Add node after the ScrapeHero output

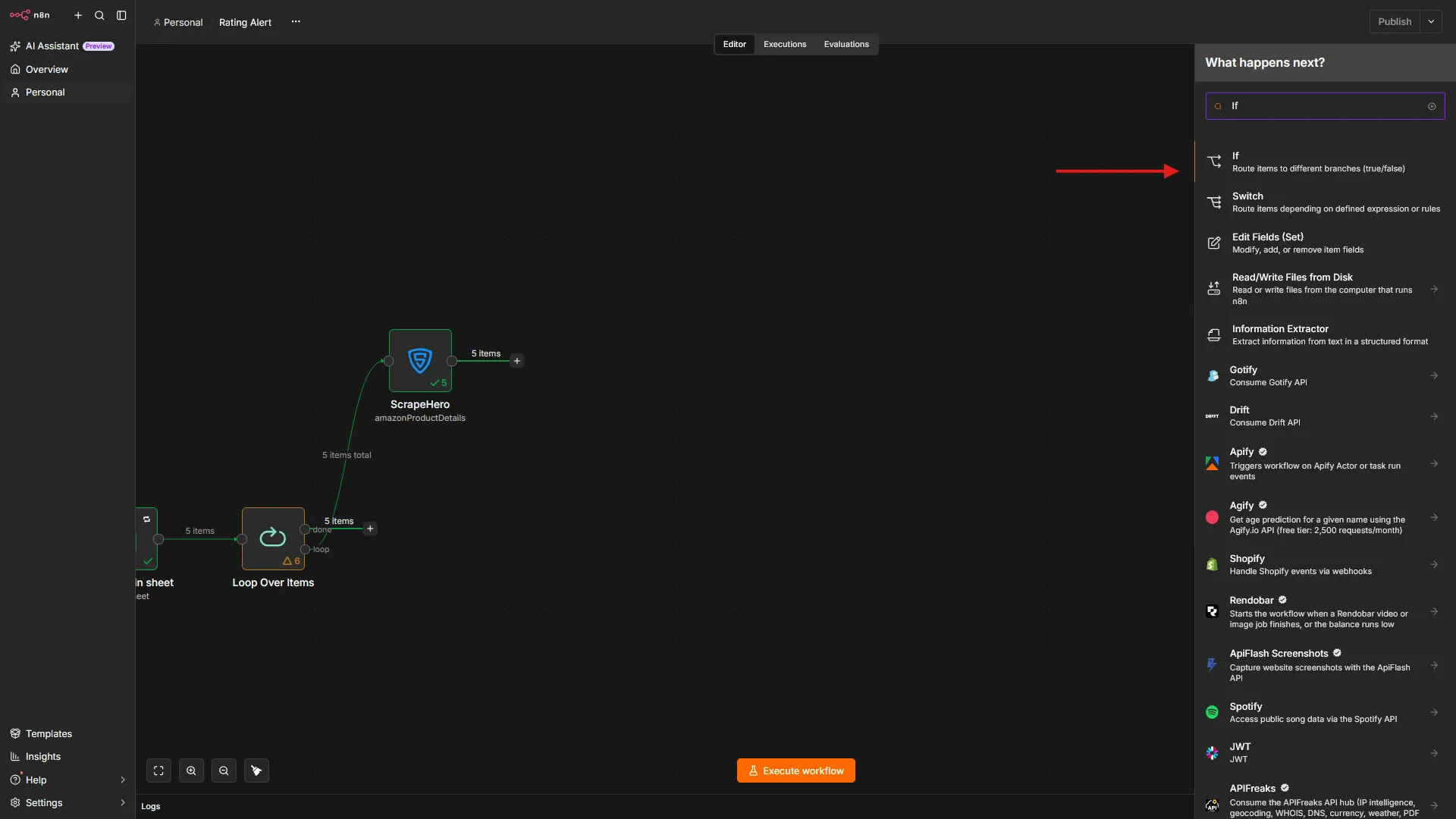pos(517,361)
